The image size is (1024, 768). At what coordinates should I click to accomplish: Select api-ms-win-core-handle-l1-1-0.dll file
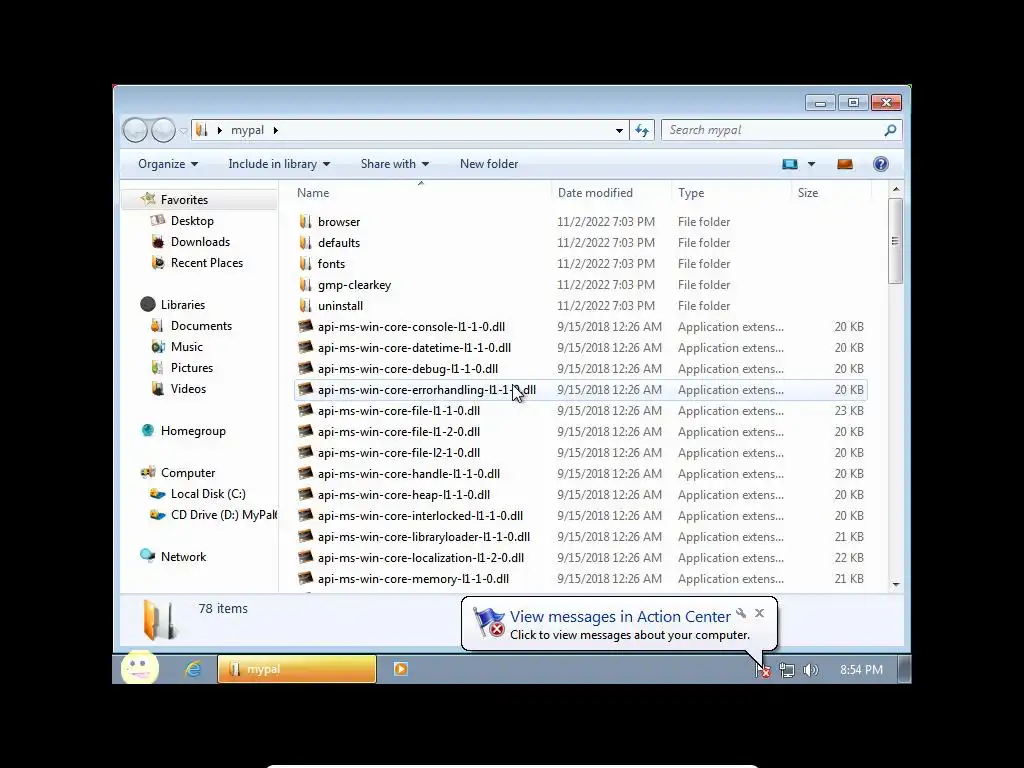409,473
